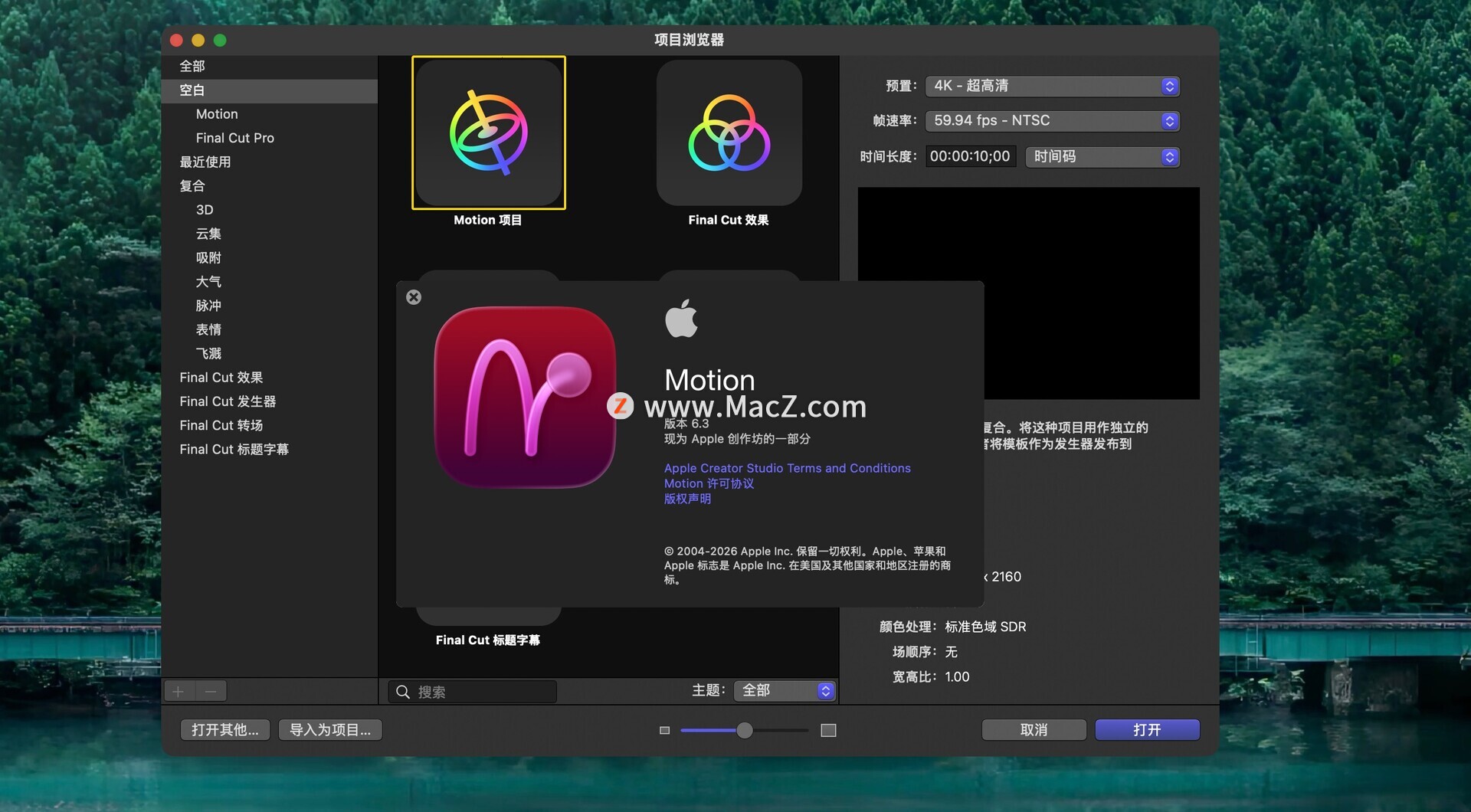Open the 预置 4K - 超高清 dropdown

(x=1052, y=86)
